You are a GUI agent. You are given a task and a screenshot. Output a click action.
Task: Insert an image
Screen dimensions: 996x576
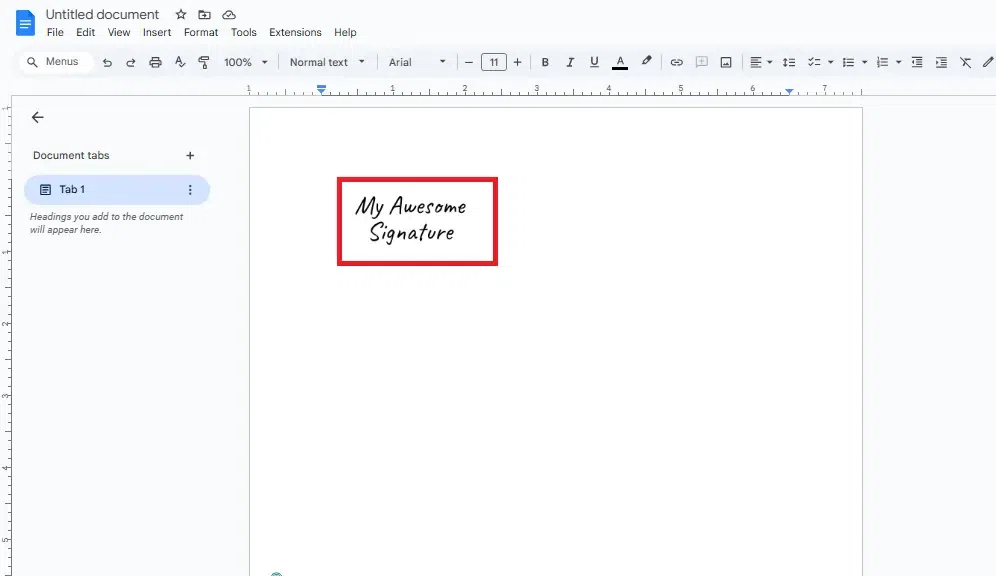(x=726, y=62)
